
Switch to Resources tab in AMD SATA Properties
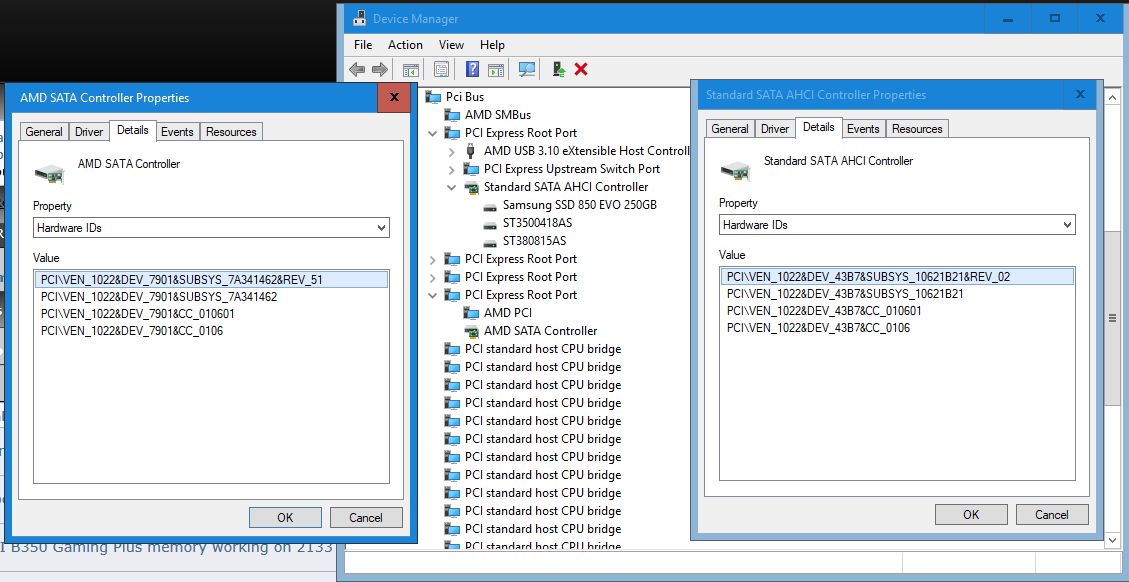click(231, 132)
